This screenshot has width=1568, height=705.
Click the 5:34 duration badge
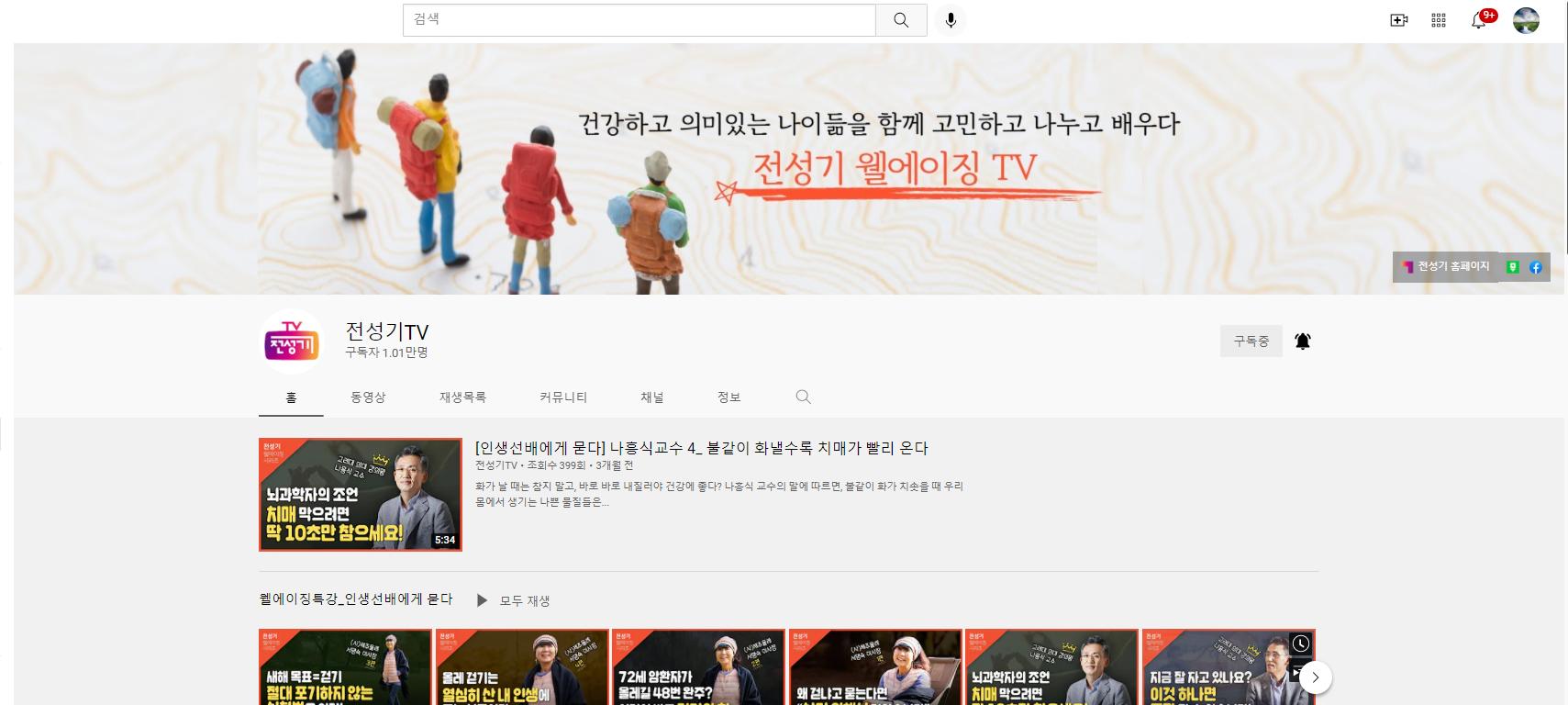pyautogui.click(x=445, y=540)
